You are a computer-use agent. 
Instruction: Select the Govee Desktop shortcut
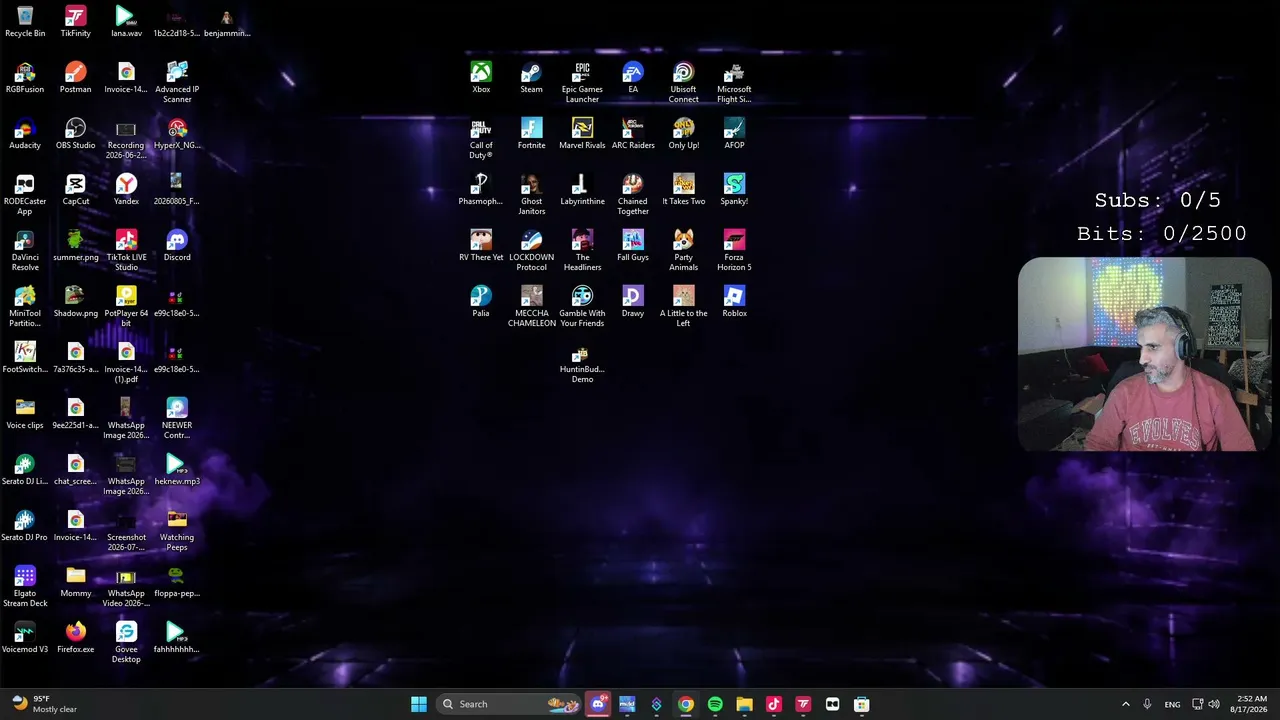pos(126,642)
